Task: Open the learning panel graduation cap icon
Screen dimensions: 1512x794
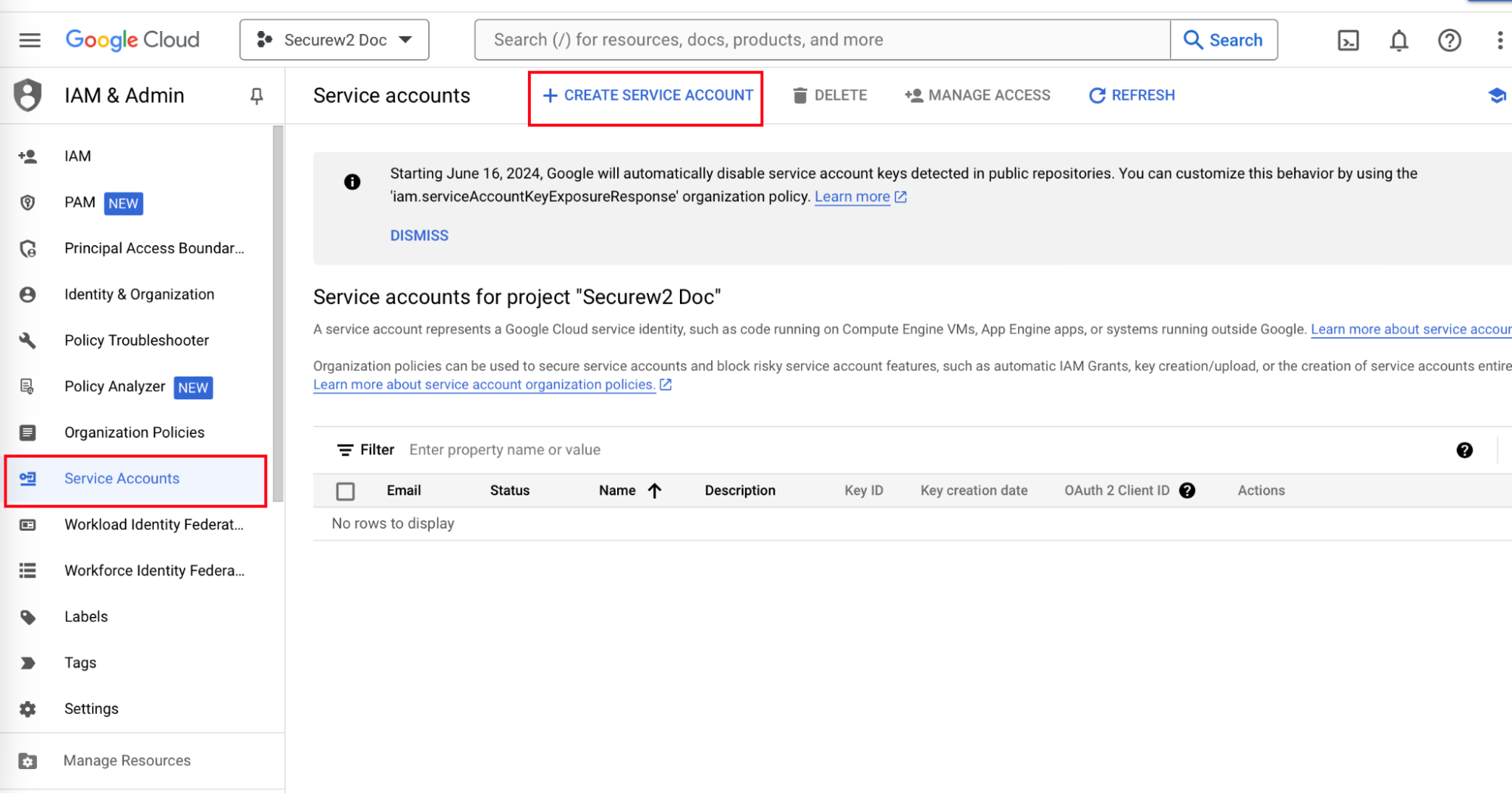Action: 1496,96
